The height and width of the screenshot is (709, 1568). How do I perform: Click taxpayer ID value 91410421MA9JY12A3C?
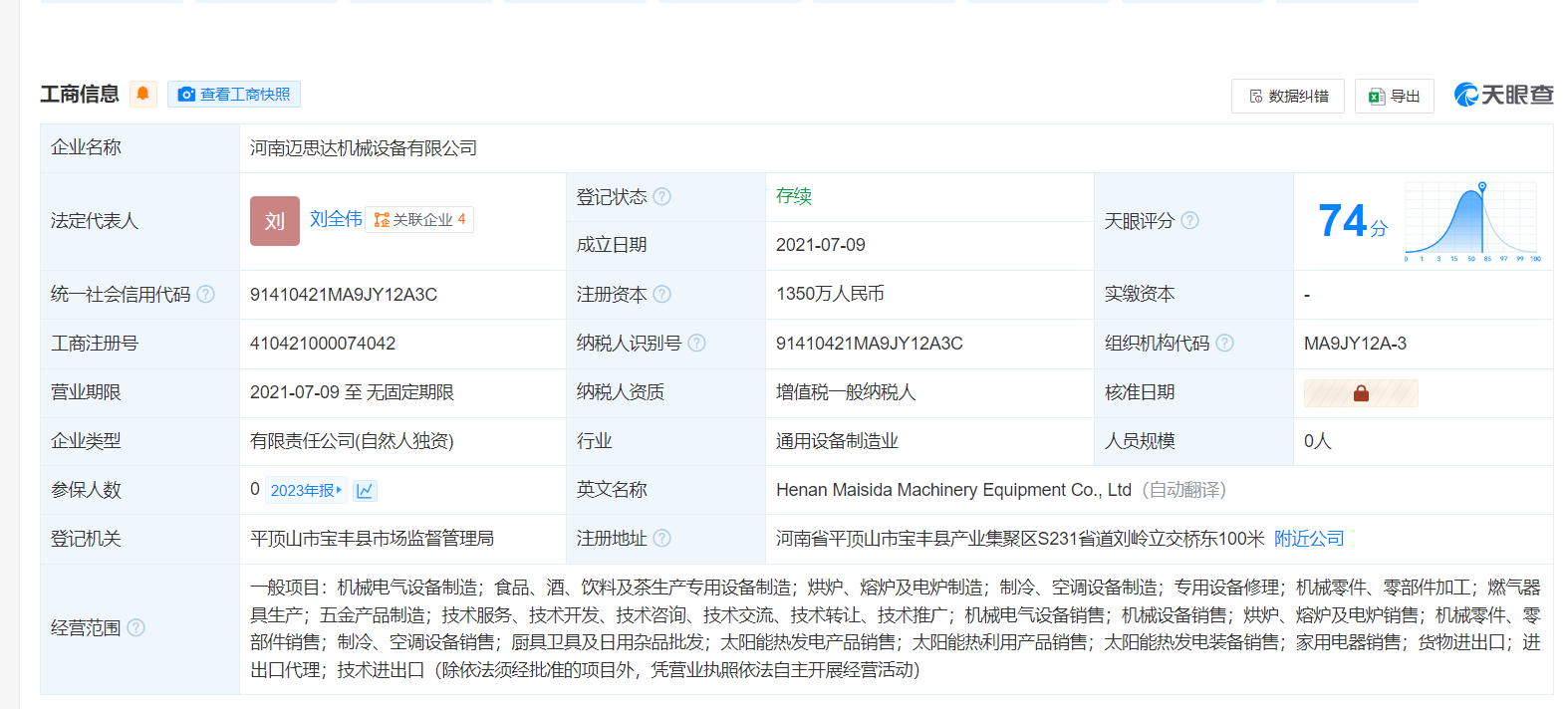870,344
